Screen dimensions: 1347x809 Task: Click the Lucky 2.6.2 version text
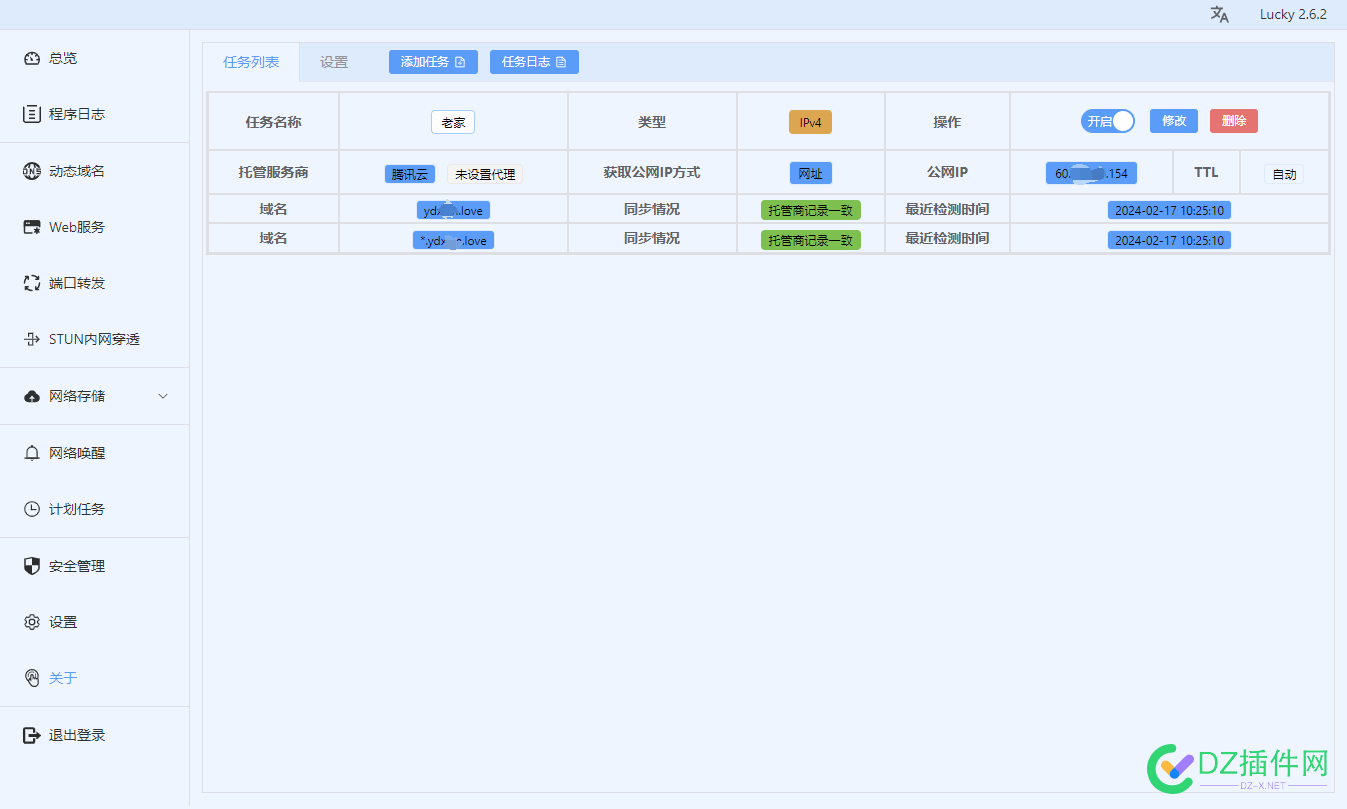(1293, 14)
